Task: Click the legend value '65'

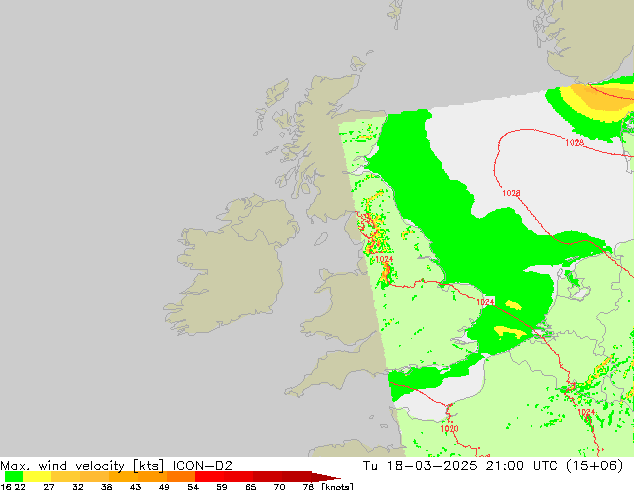Action: click(x=251, y=486)
